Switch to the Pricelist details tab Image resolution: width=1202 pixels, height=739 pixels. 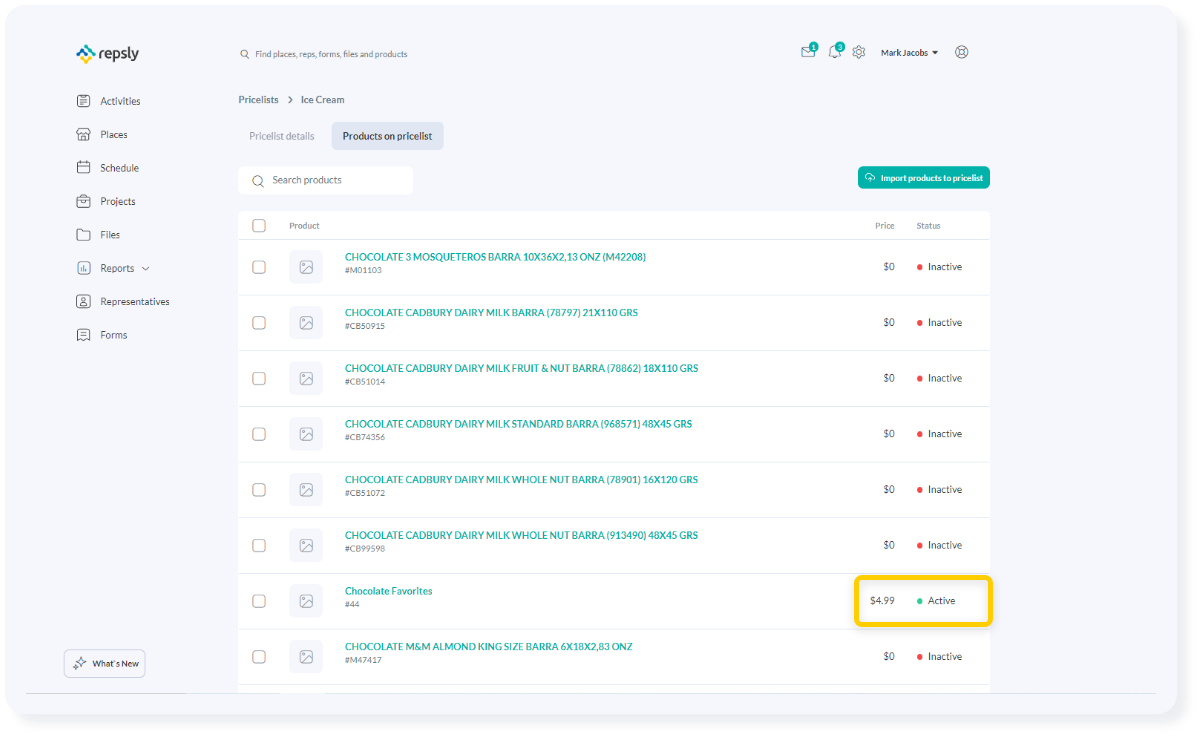(282, 136)
